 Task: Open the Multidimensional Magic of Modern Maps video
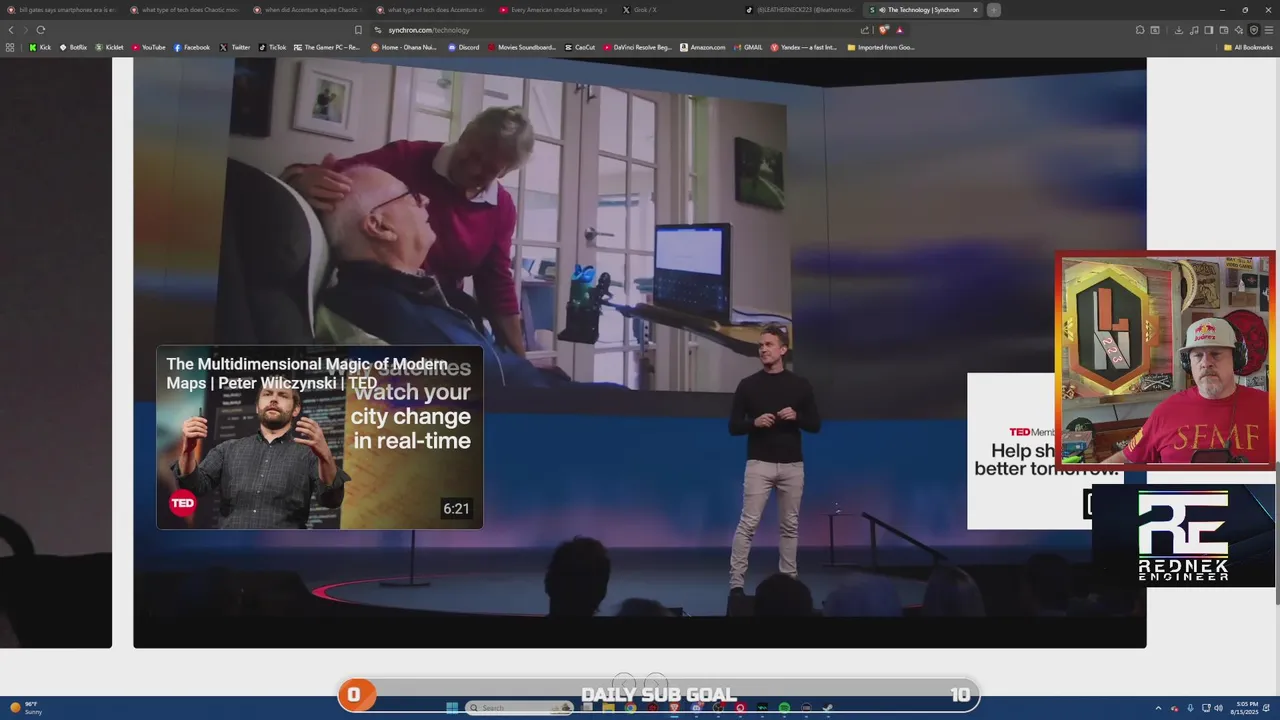(320, 437)
